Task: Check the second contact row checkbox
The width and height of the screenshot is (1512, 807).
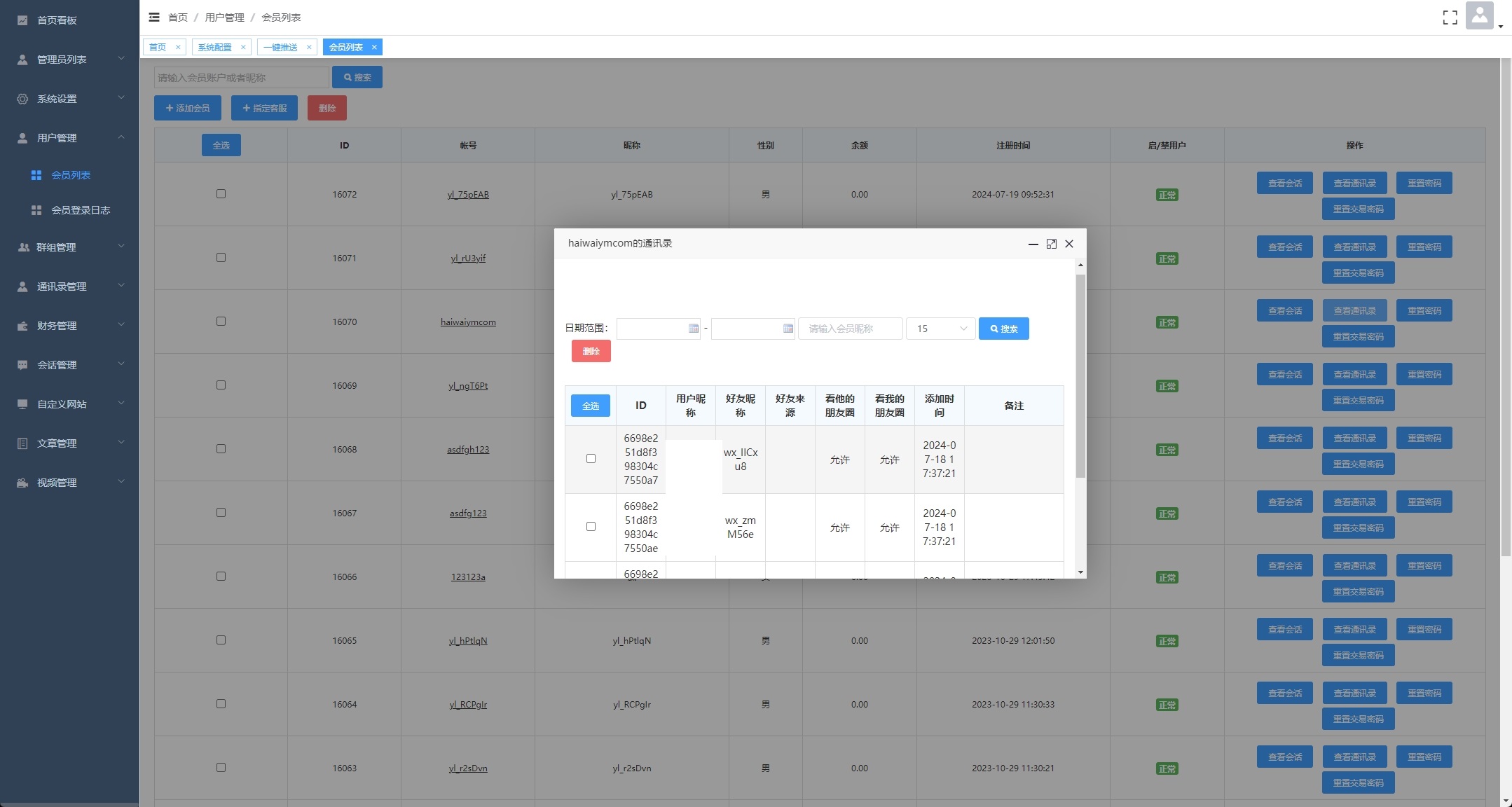Action: [x=590, y=526]
